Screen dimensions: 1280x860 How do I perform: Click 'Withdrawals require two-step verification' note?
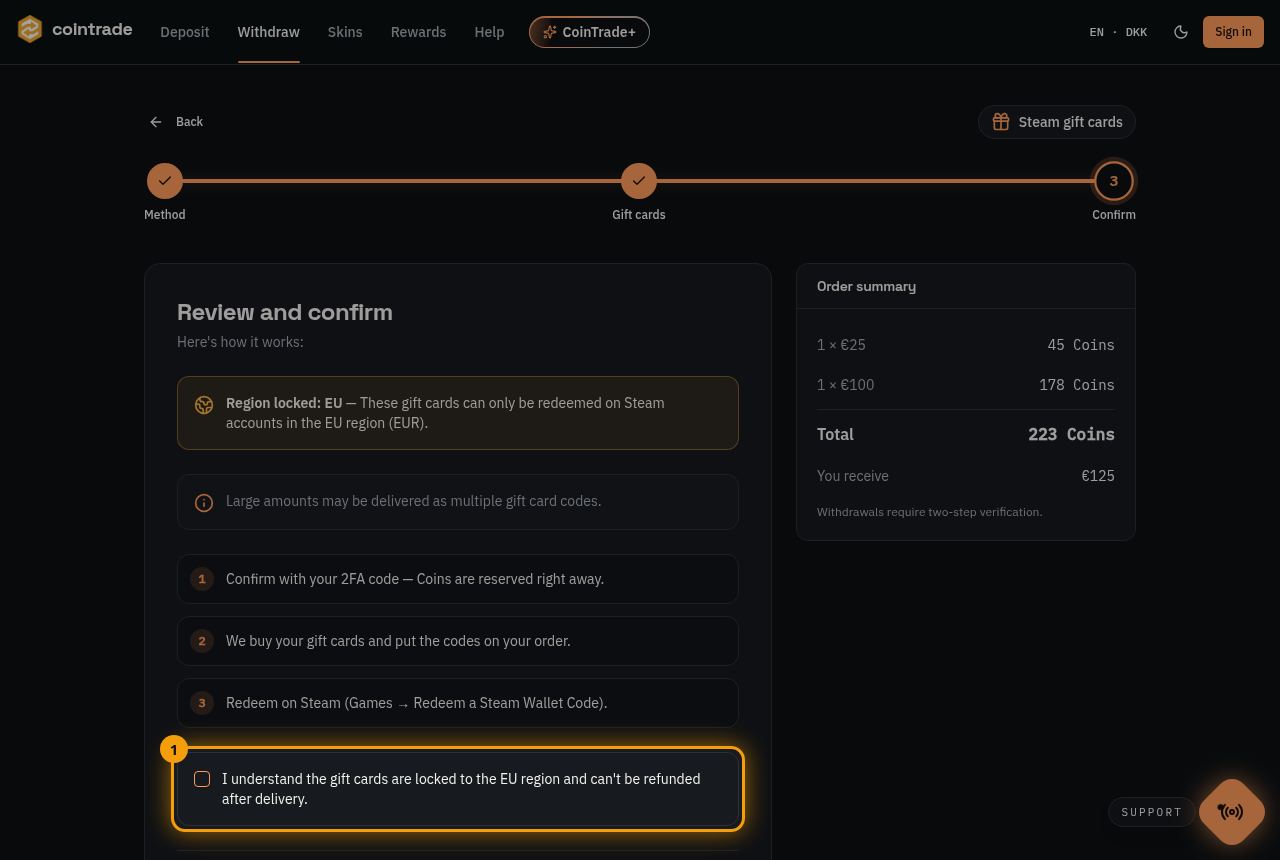point(929,512)
